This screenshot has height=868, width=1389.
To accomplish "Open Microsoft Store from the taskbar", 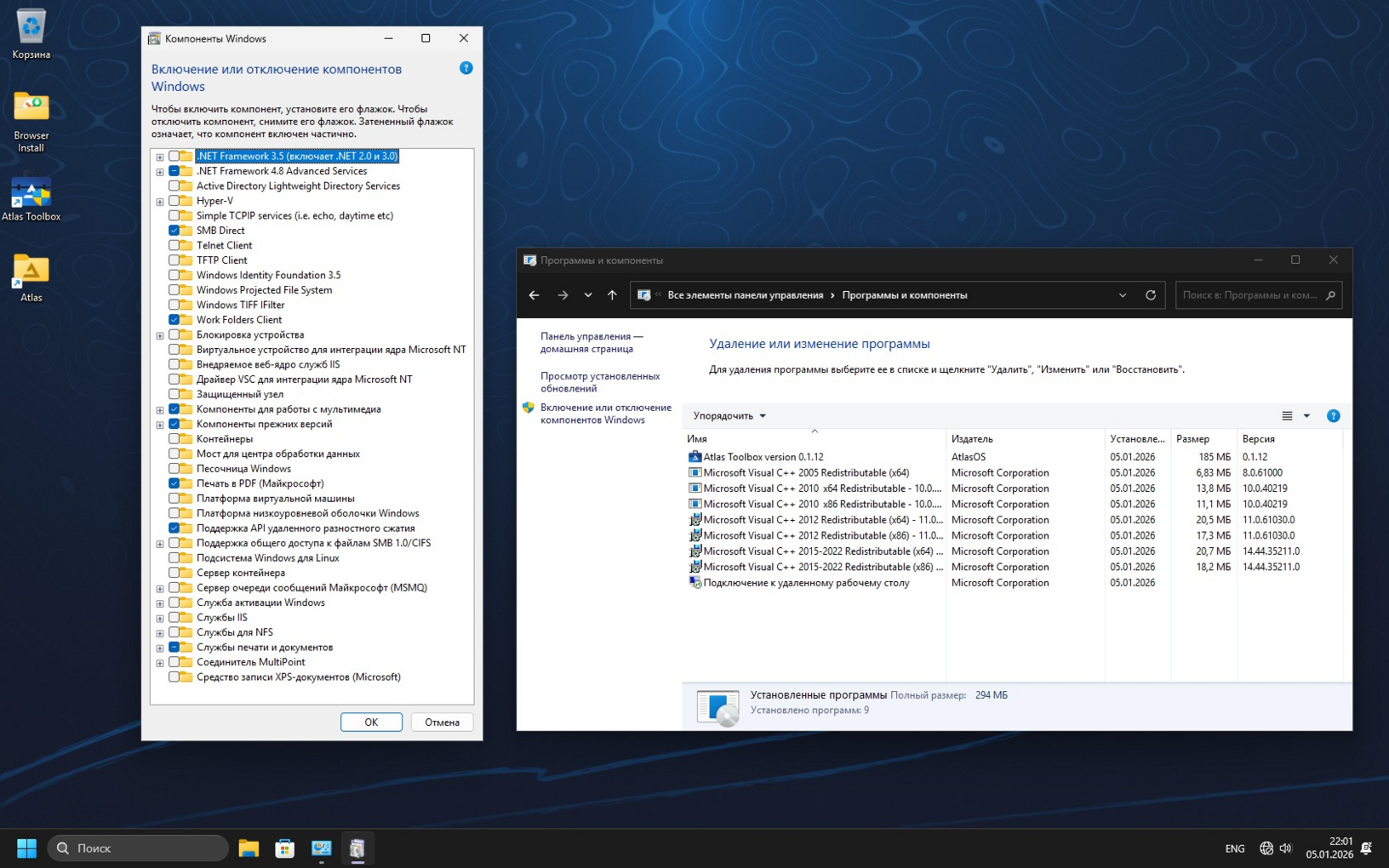I will [285, 848].
